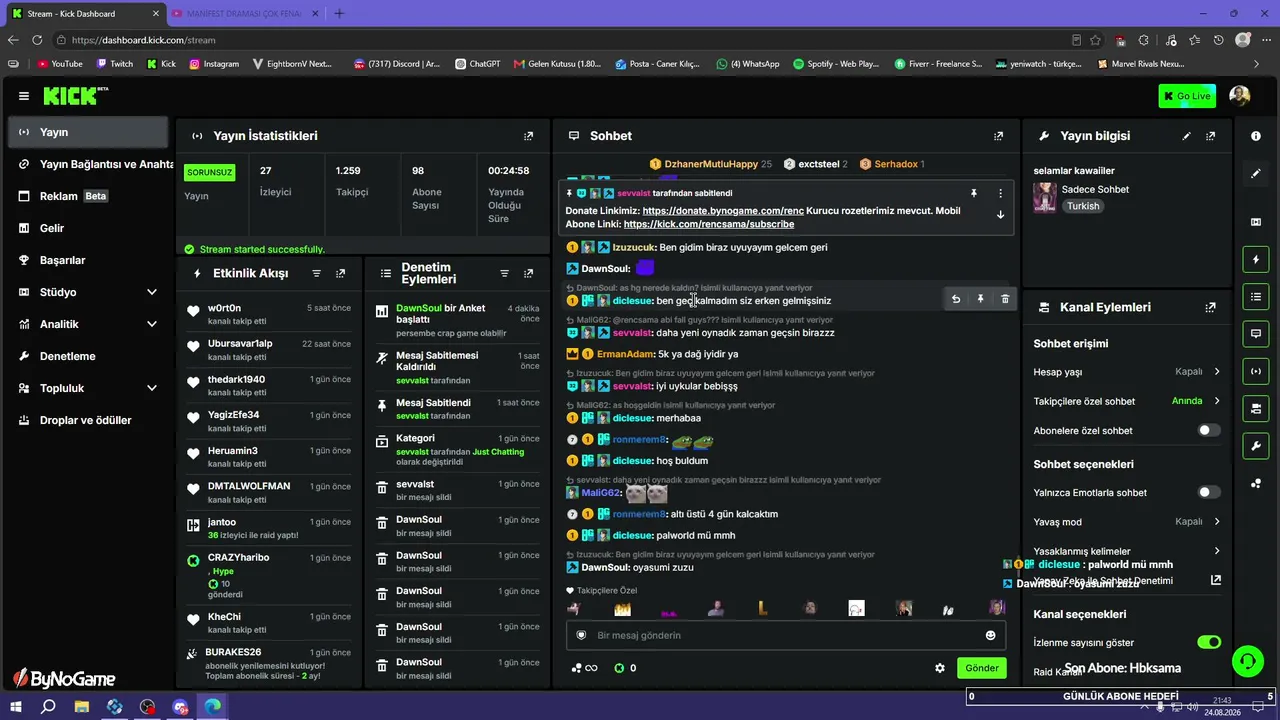Screen dimensions: 1280x720
Task: Open Denetleme in the sidebar
Action: point(88,356)
